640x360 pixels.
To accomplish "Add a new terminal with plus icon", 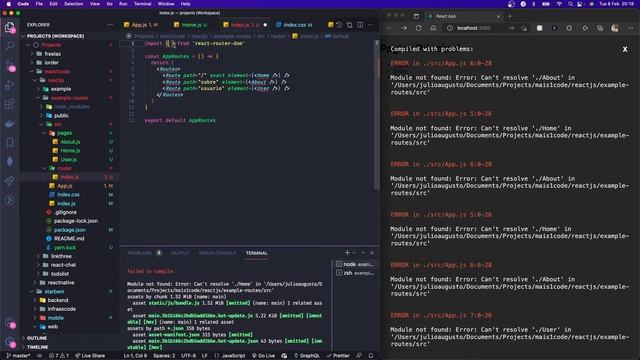I will [x=347, y=253].
